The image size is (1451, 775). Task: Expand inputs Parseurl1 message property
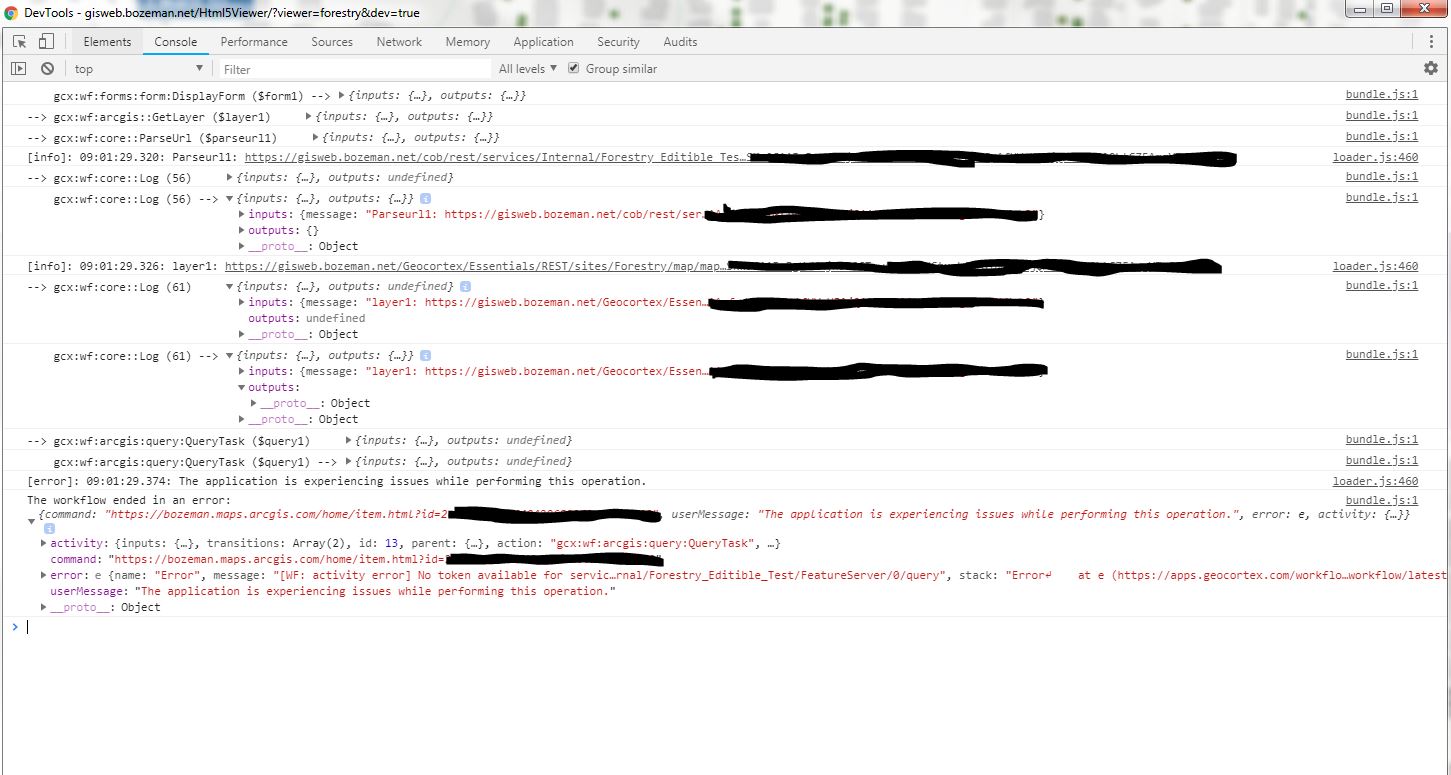coord(242,214)
